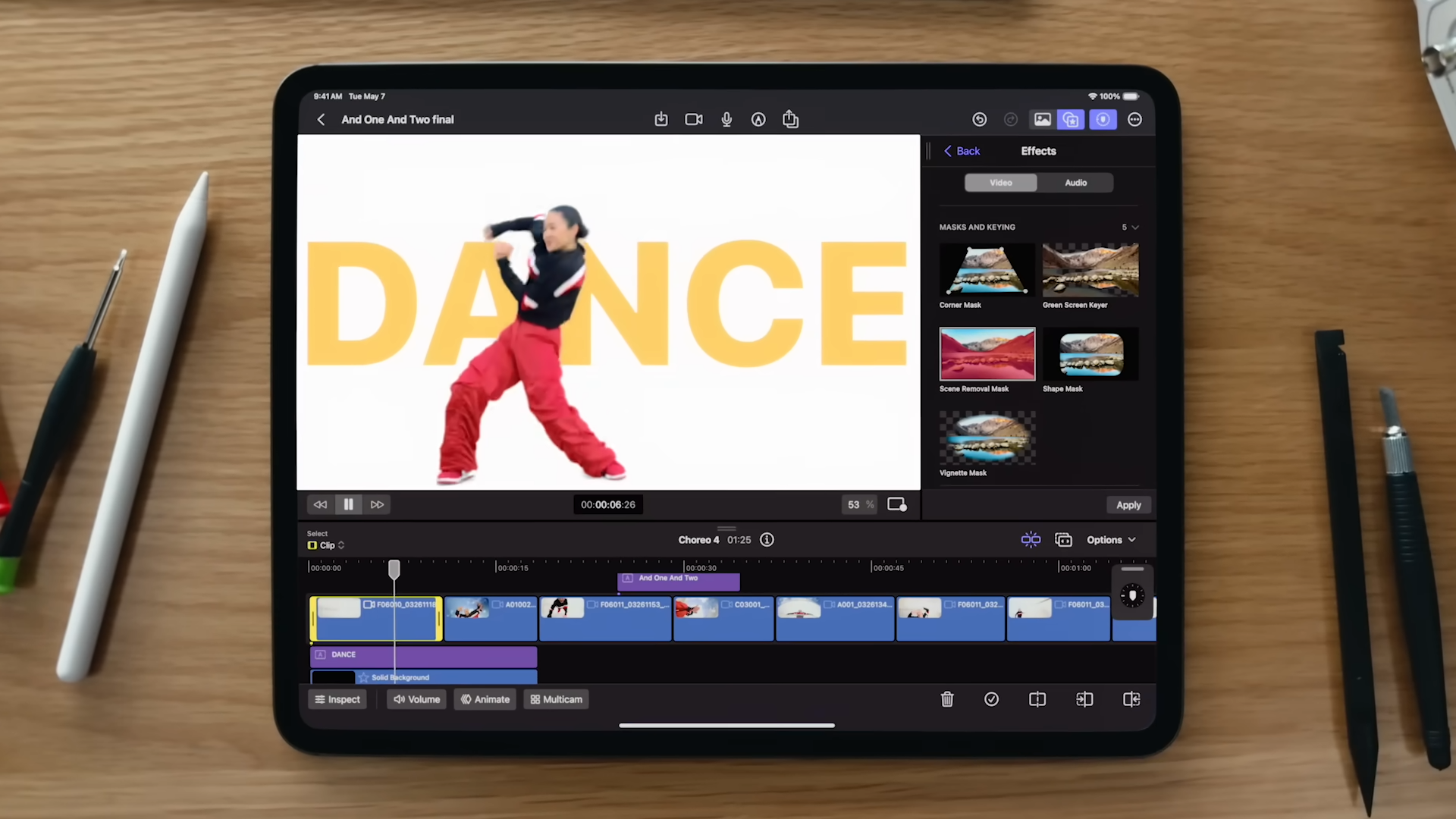Open the import media icon in toolbar
Viewport: 1456px width, 819px height.
pos(661,119)
